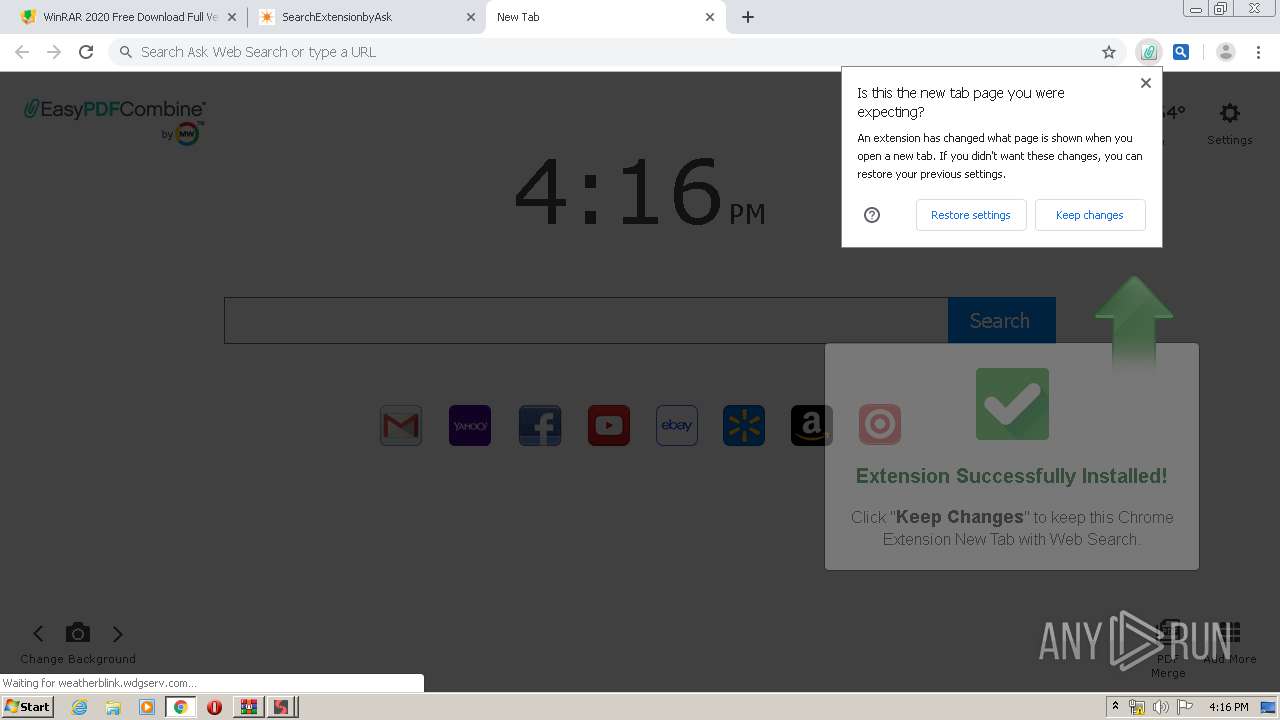Open the Chrome profile avatar
This screenshot has width=1280, height=720.
point(1225,52)
